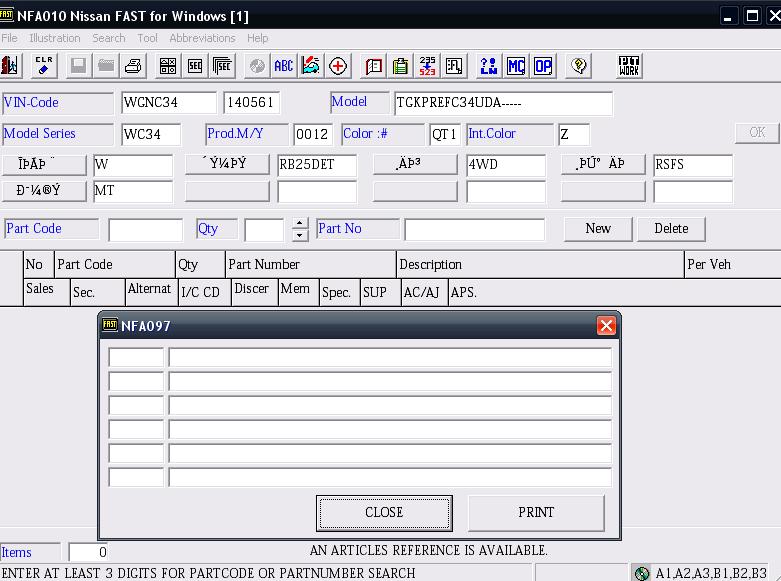The width and height of the screenshot is (781, 581).
Task: Click the MT transmission field
Action: pos(133,191)
